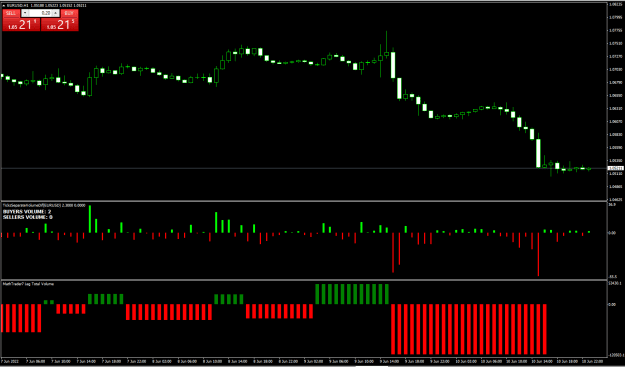Decrease lot size with the down arrow

(24, 13)
